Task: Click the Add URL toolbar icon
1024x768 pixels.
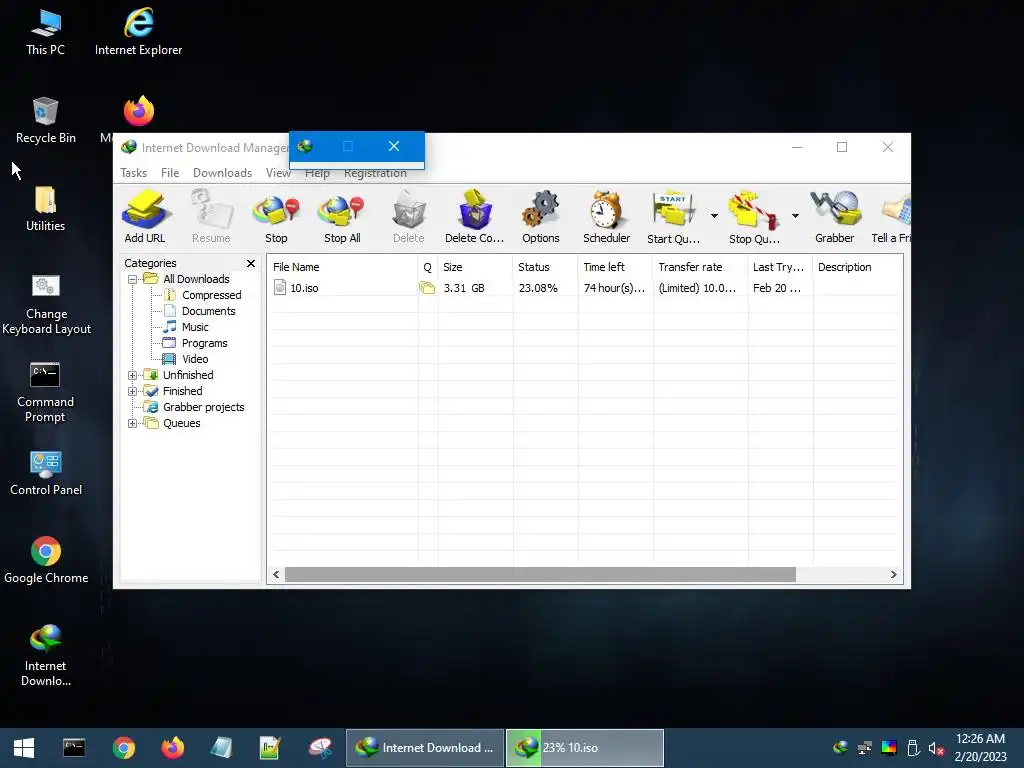Action: coord(145,217)
